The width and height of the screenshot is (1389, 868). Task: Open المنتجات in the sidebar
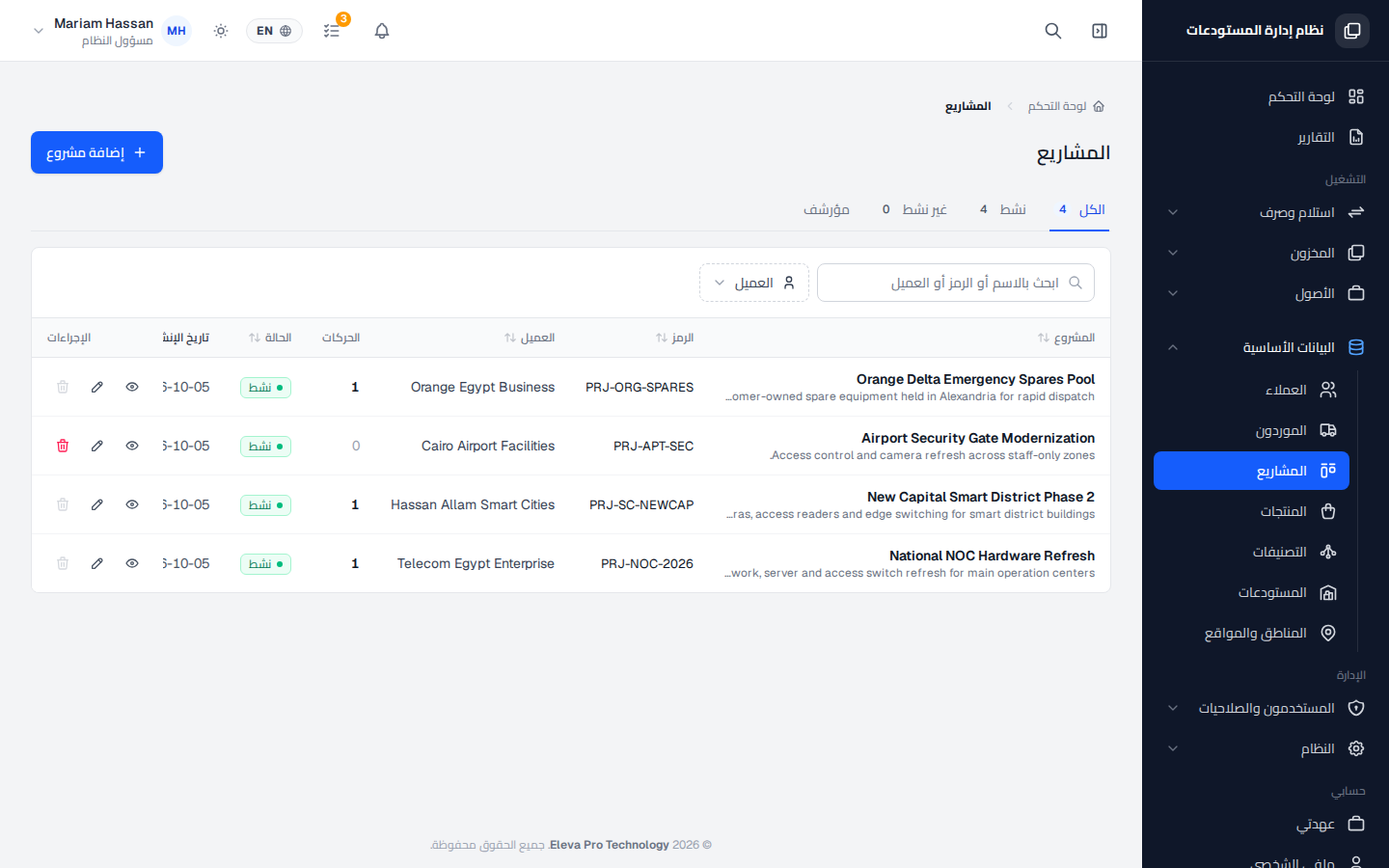pyautogui.click(x=1251, y=511)
